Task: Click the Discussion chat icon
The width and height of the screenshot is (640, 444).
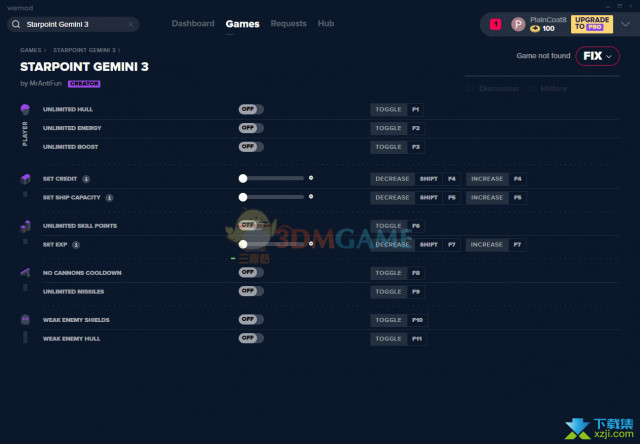Action: 469,88
